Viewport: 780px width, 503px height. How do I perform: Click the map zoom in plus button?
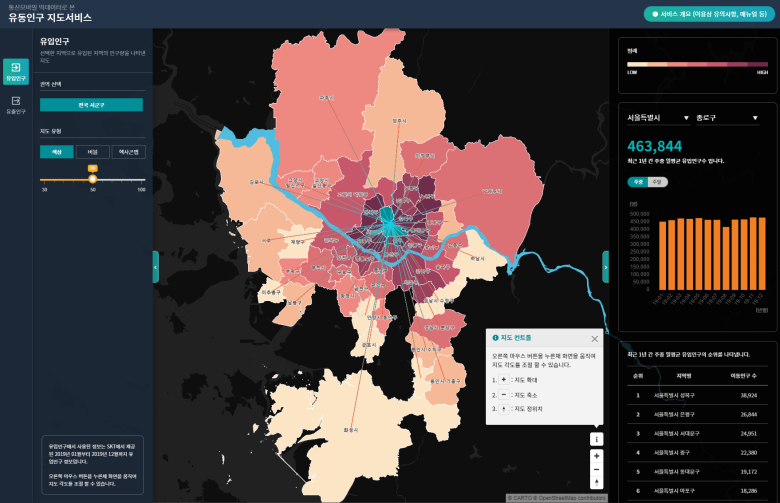597,455
